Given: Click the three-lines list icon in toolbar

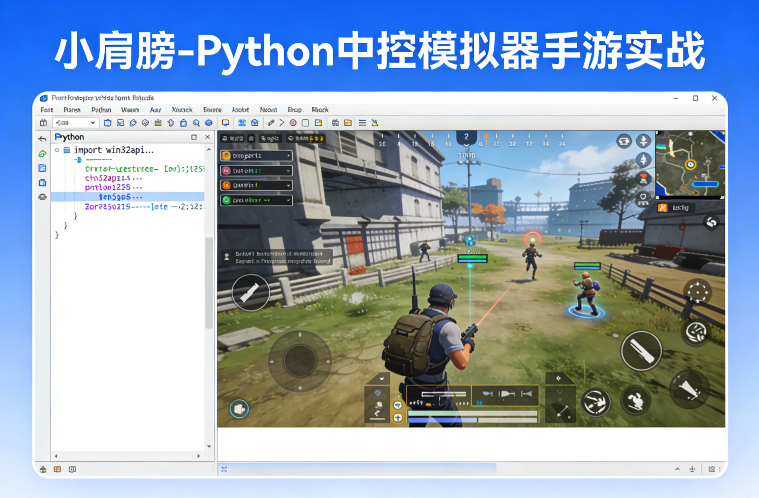Looking at the screenshot, I should (x=362, y=123).
